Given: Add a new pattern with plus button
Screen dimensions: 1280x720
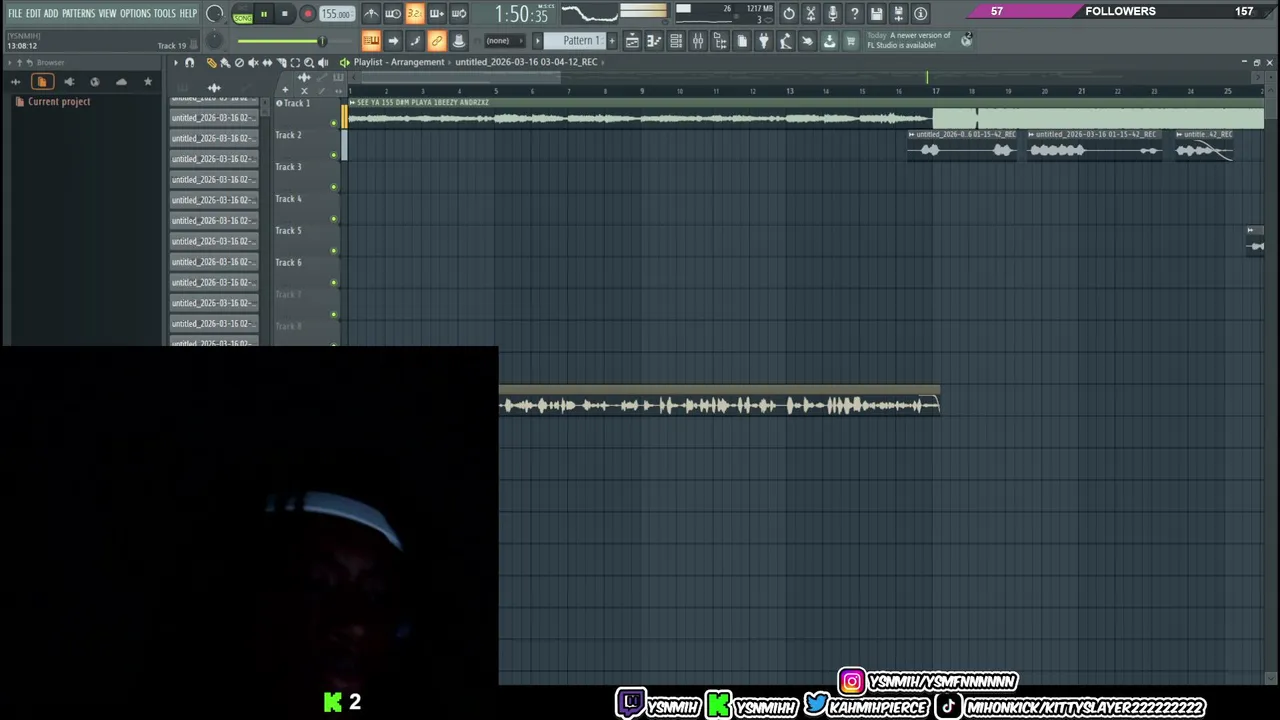Looking at the screenshot, I should pos(612,41).
